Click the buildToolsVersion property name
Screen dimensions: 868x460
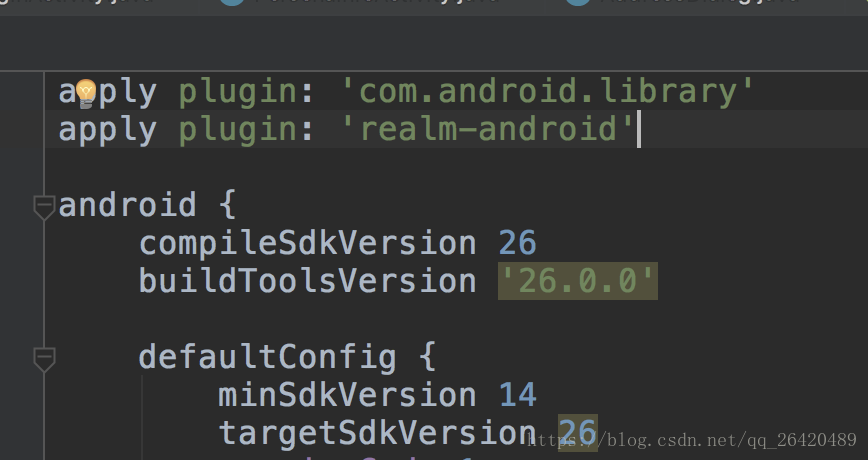click(308, 281)
